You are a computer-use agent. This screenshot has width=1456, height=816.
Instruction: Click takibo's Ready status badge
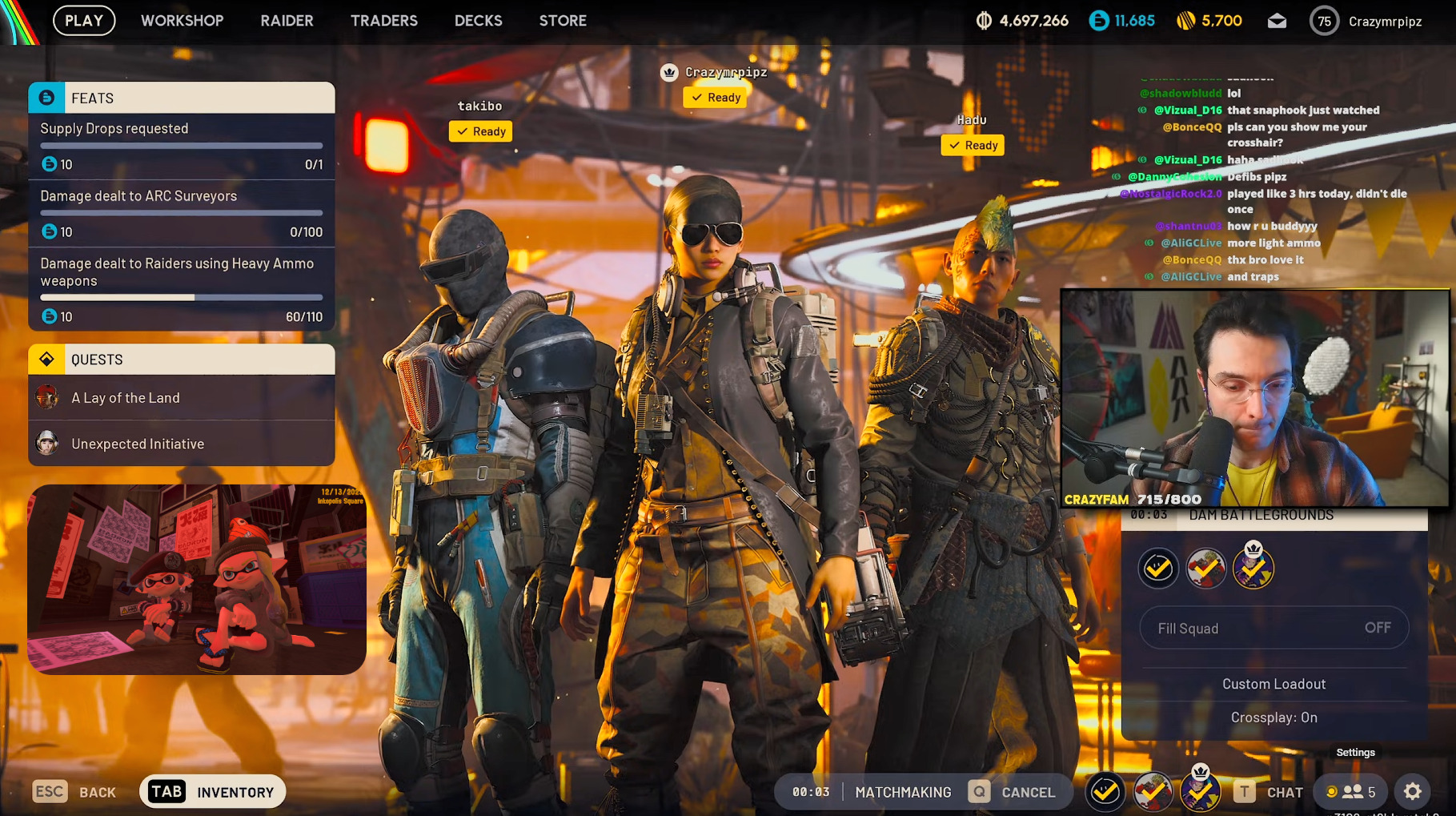480,131
